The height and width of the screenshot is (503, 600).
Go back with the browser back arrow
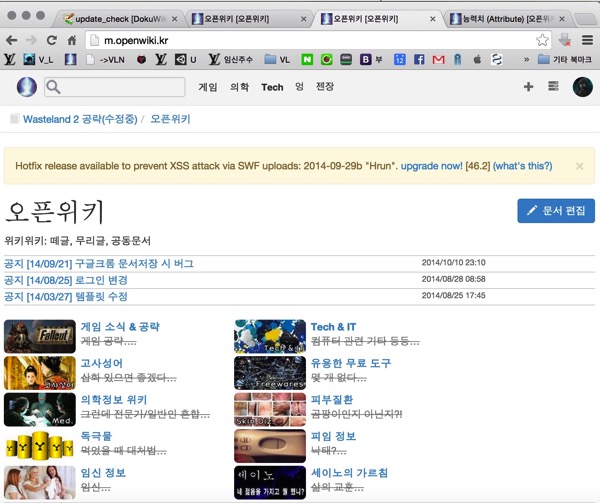point(11,40)
